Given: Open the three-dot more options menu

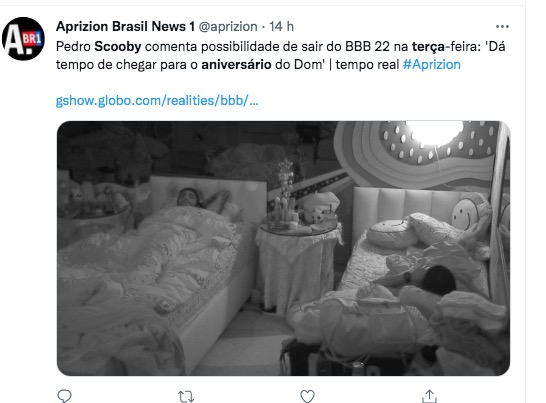Looking at the screenshot, I should 502,26.
